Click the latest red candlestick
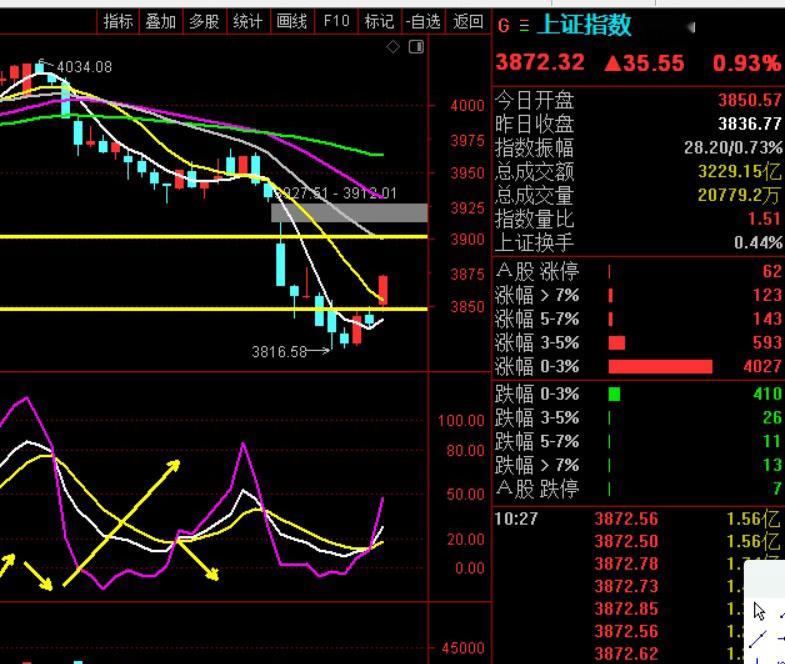This screenshot has height=664, width=785. pyautogui.click(x=383, y=290)
